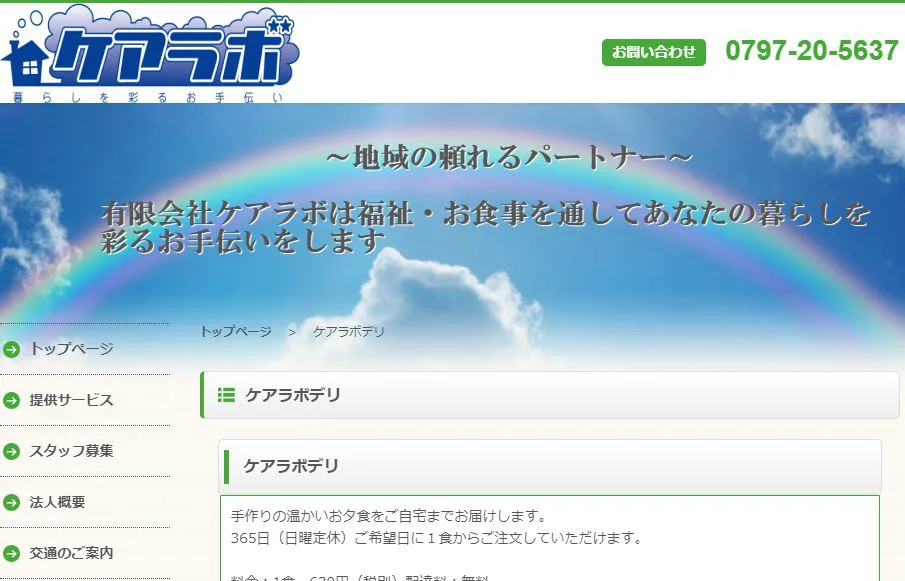This screenshot has height=581, width=905.
Task: Click the トップページ breadcrumb link
Action: click(x=236, y=332)
